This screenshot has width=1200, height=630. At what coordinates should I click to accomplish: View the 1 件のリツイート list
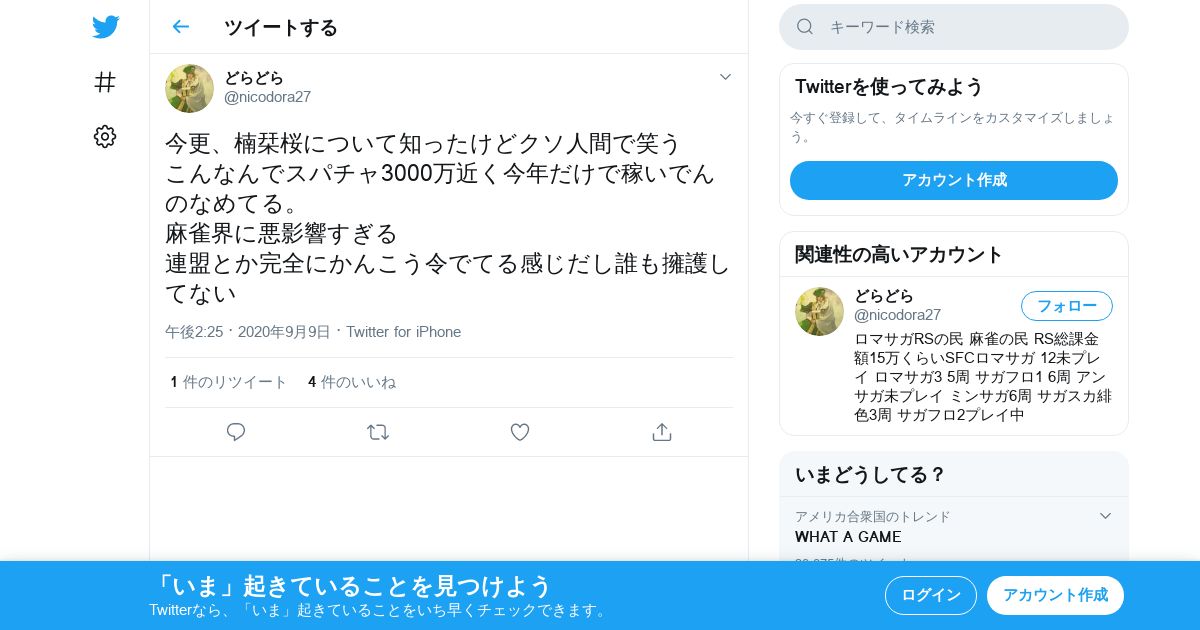click(229, 382)
